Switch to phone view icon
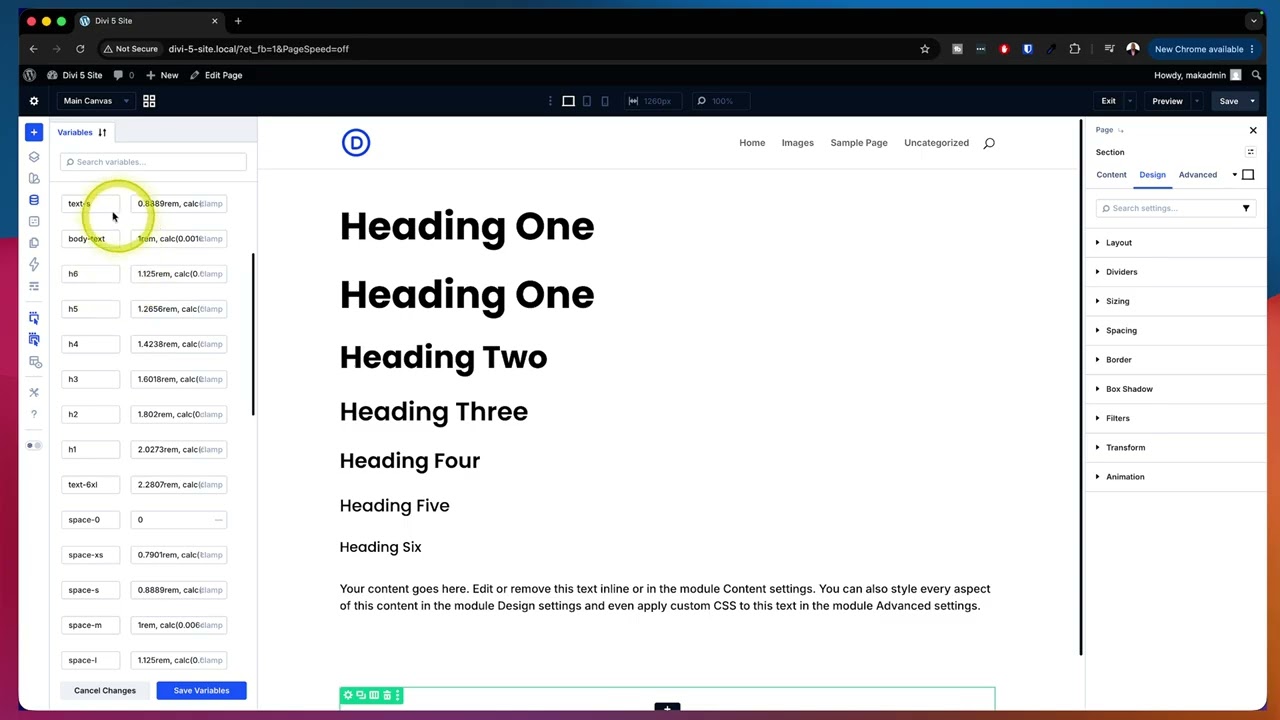The image size is (1280, 720). click(x=605, y=101)
